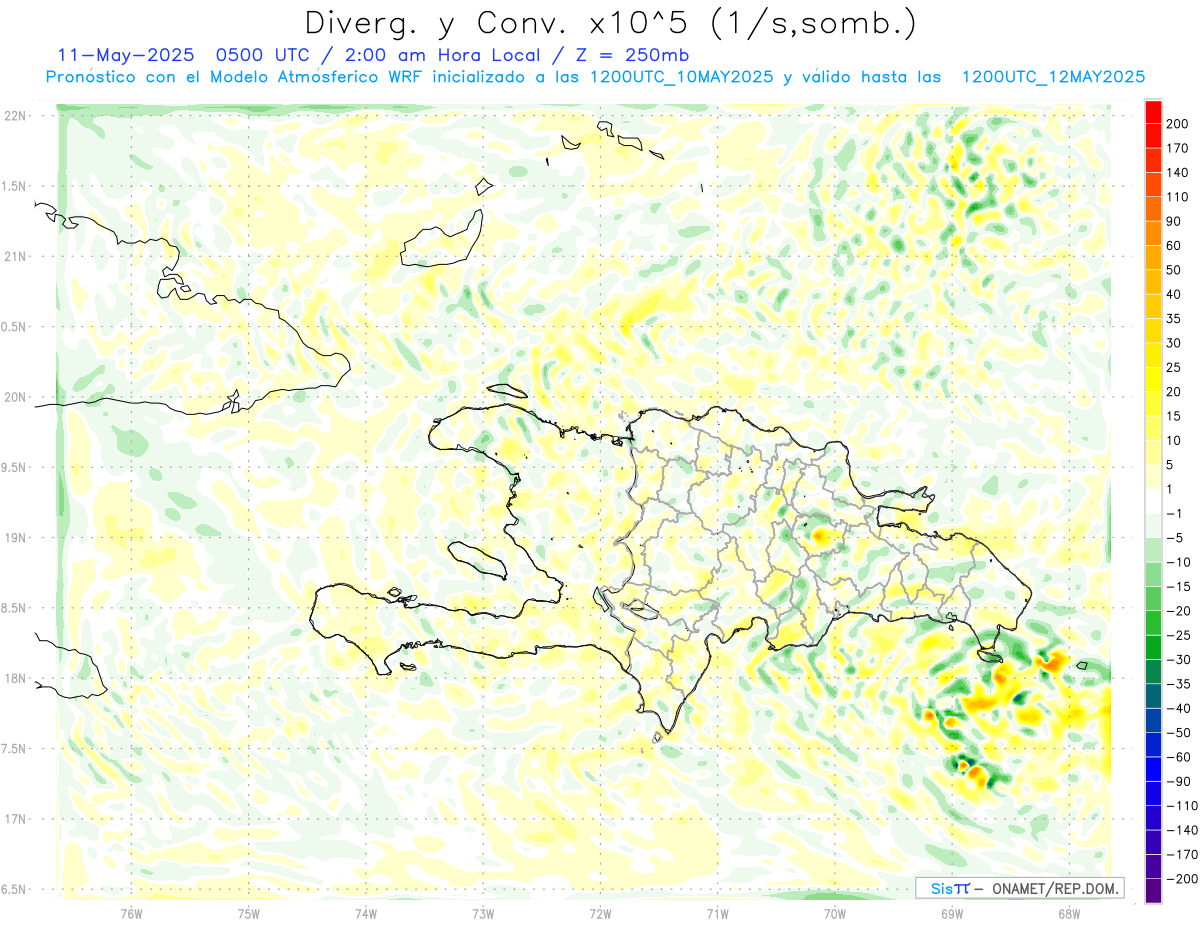Click the '74W' longitude label
The width and height of the screenshot is (1200, 927).
[366, 913]
